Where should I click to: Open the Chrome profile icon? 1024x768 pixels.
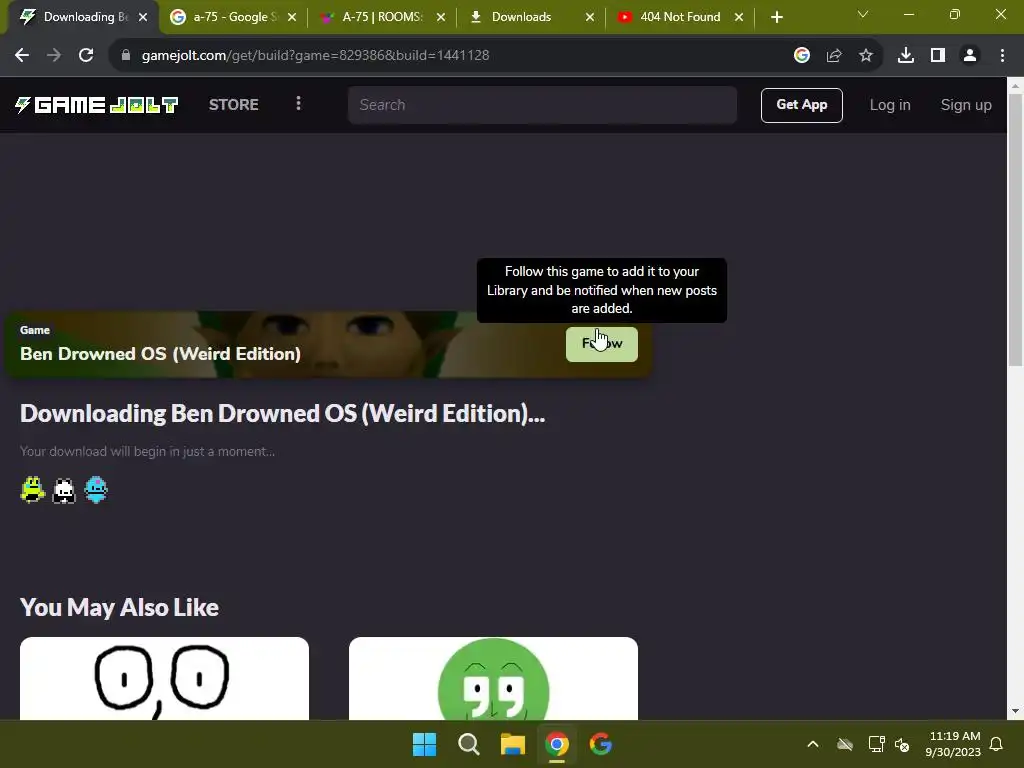coord(970,56)
